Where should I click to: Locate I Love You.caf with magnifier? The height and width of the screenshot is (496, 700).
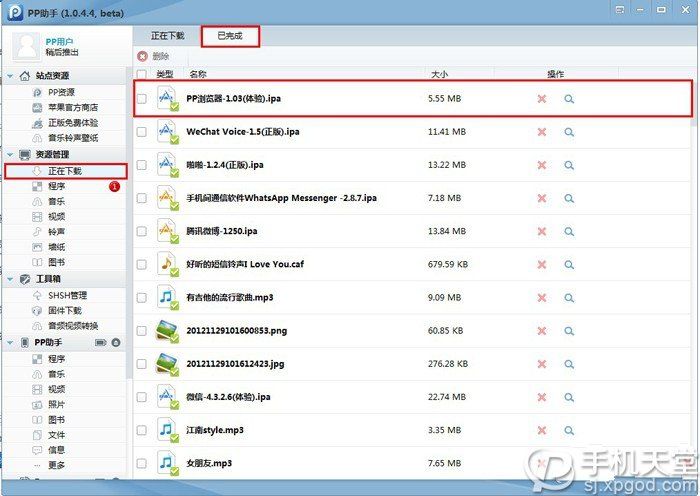tap(569, 264)
